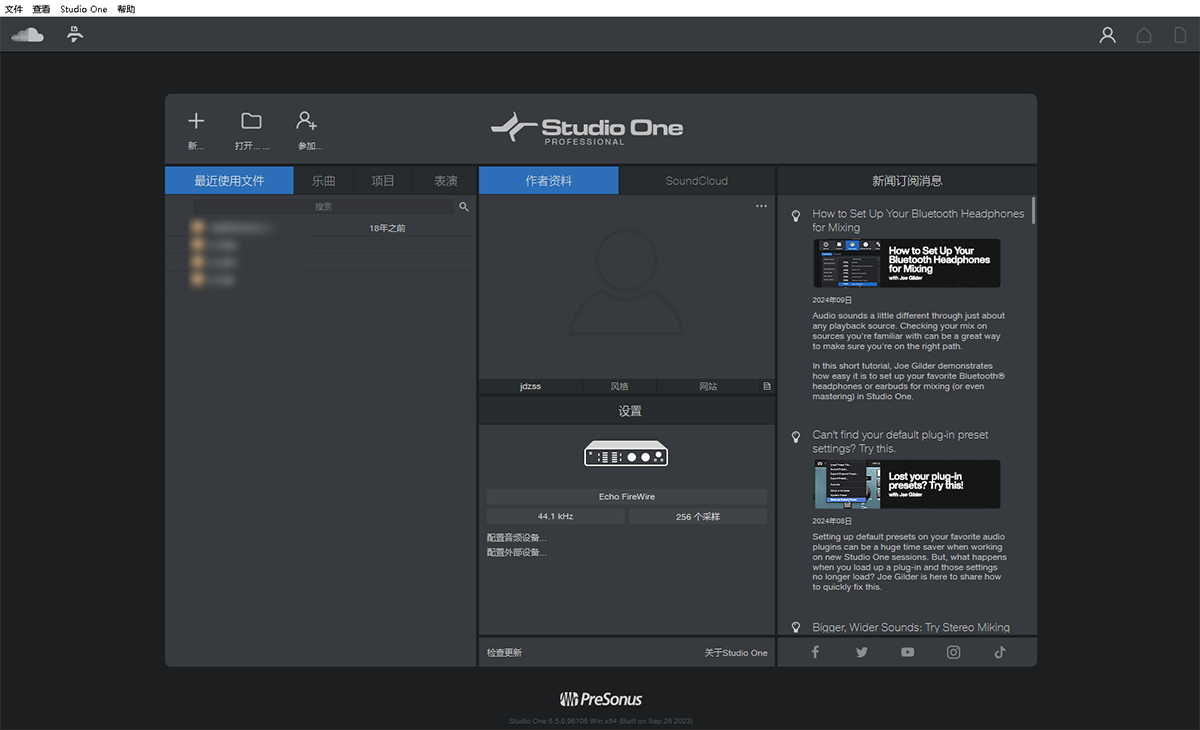Viewport: 1200px width, 730px height.
Task: Click lightbulb icon beside Bluetooth Headphones article
Action: click(x=796, y=215)
